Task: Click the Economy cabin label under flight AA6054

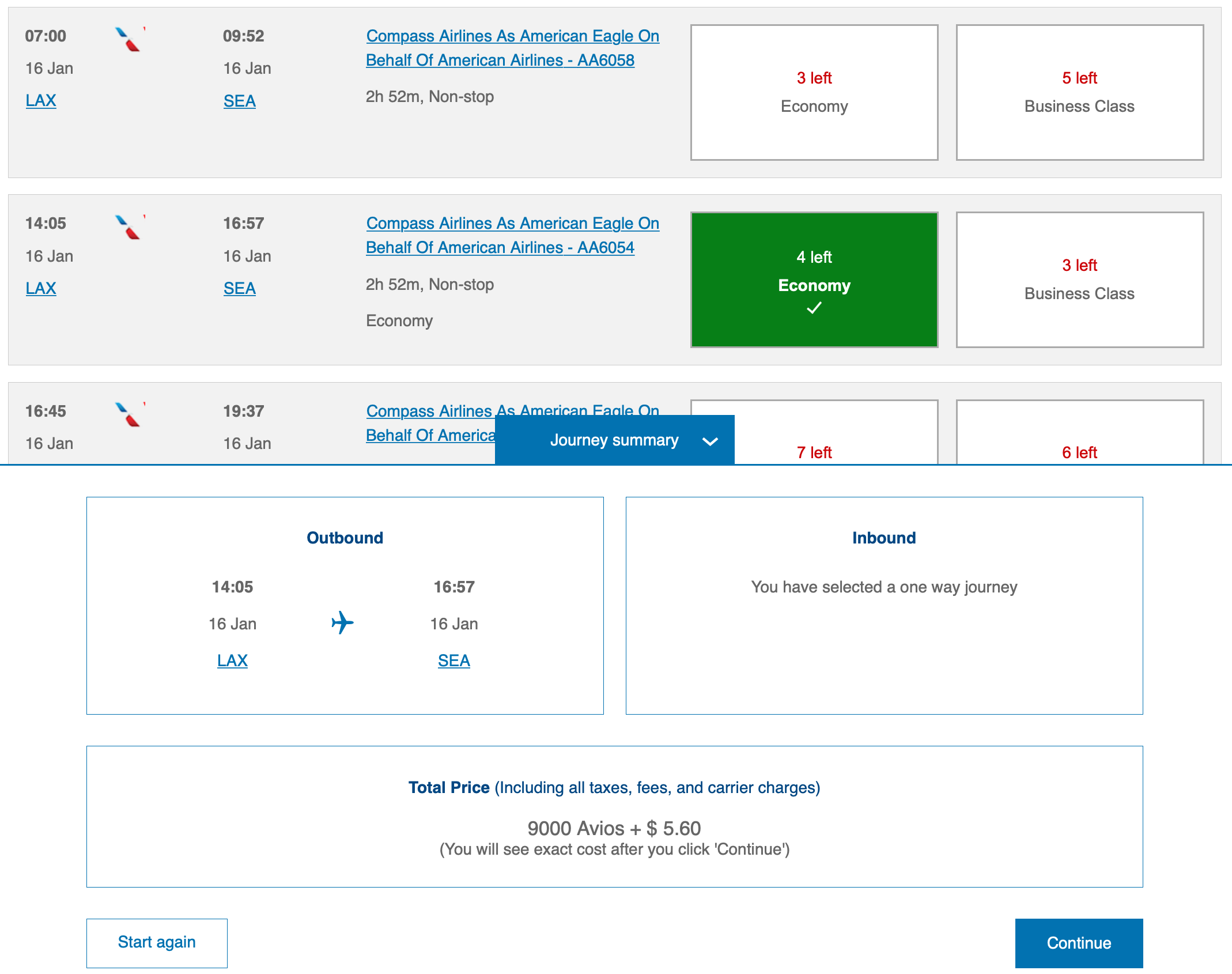Action: pyautogui.click(x=399, y=320)
